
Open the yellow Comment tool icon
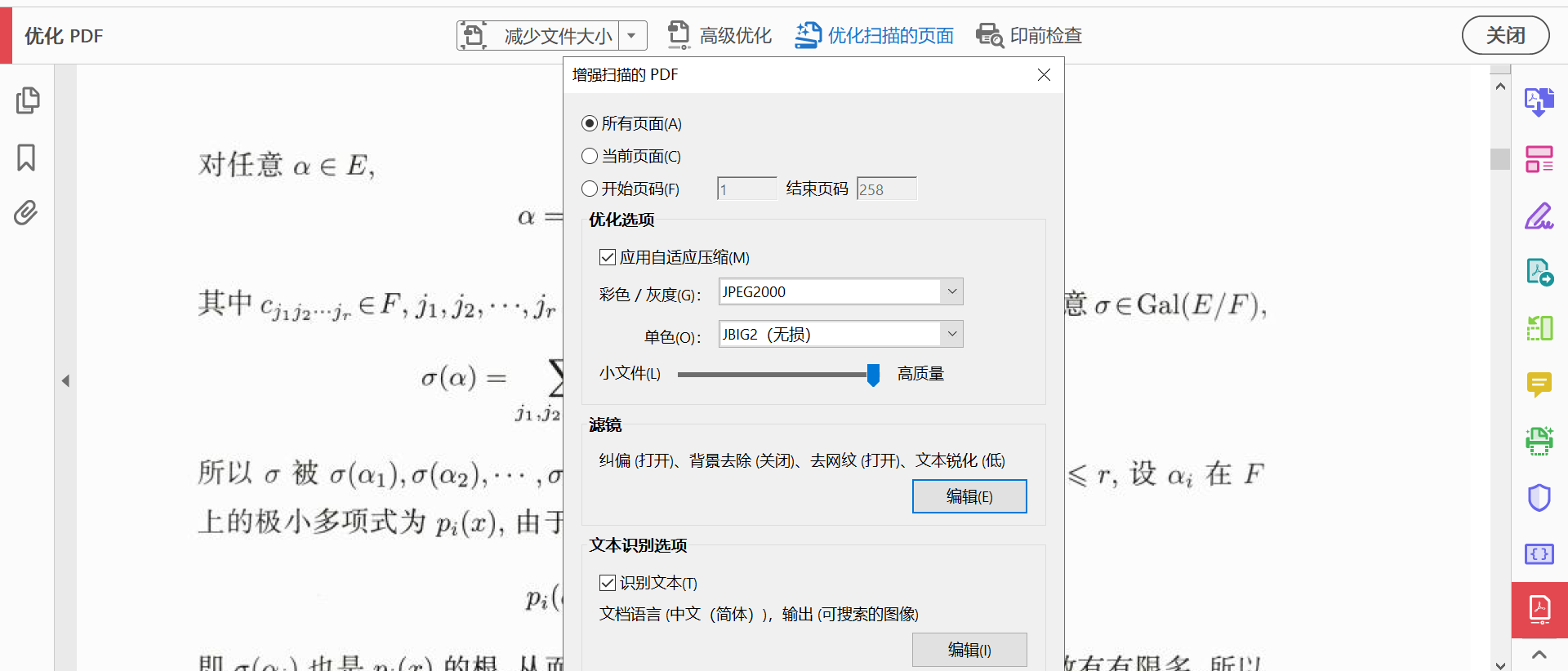pos(1539,384)
